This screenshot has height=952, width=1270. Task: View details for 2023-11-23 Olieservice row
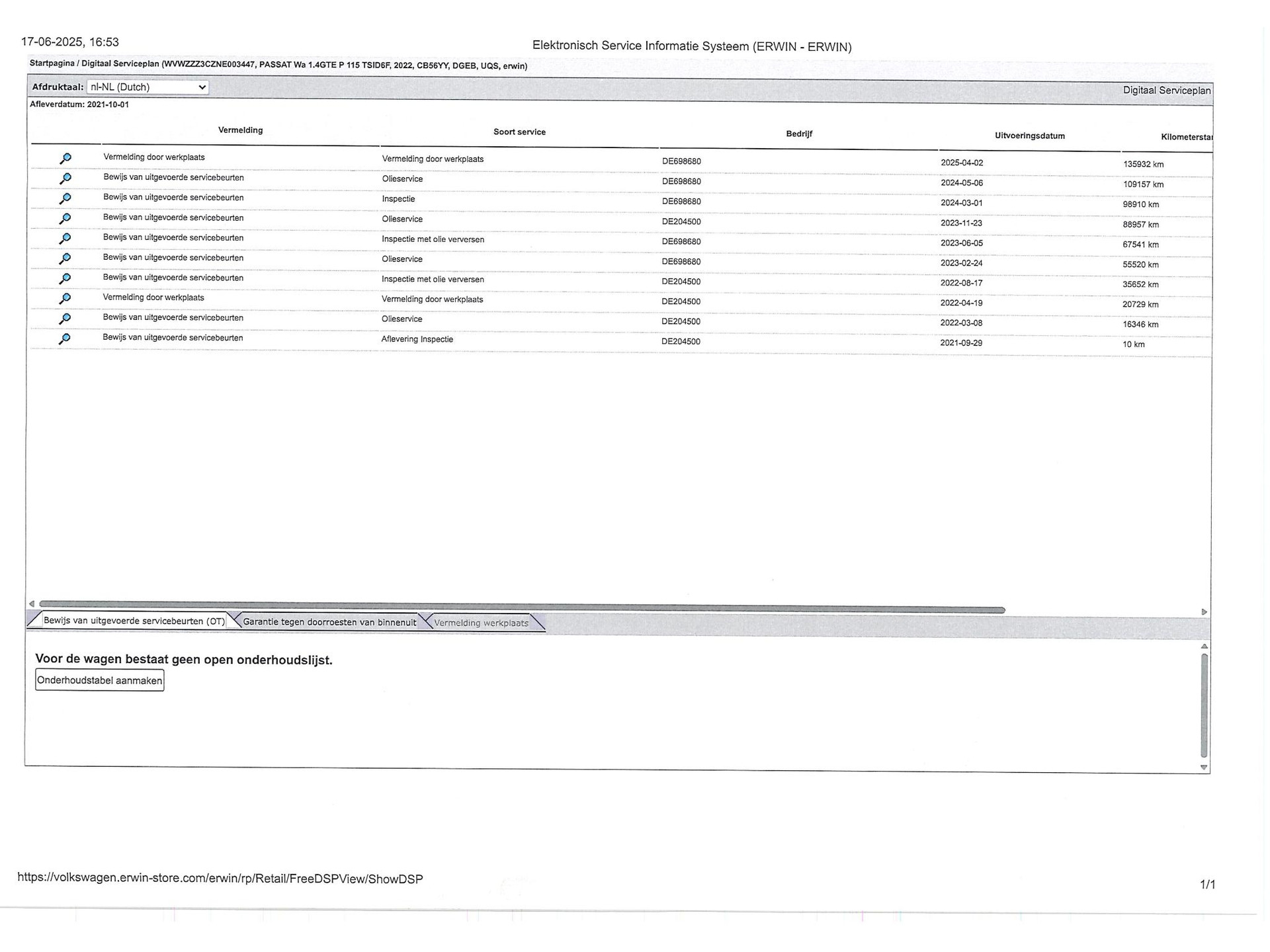tap(65, 218)
